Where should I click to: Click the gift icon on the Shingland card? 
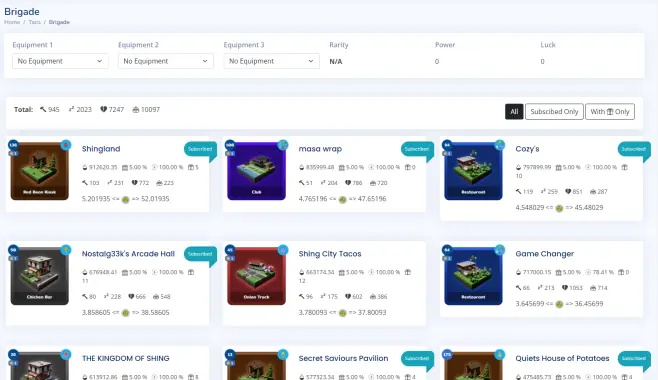[x=191, y=167]
